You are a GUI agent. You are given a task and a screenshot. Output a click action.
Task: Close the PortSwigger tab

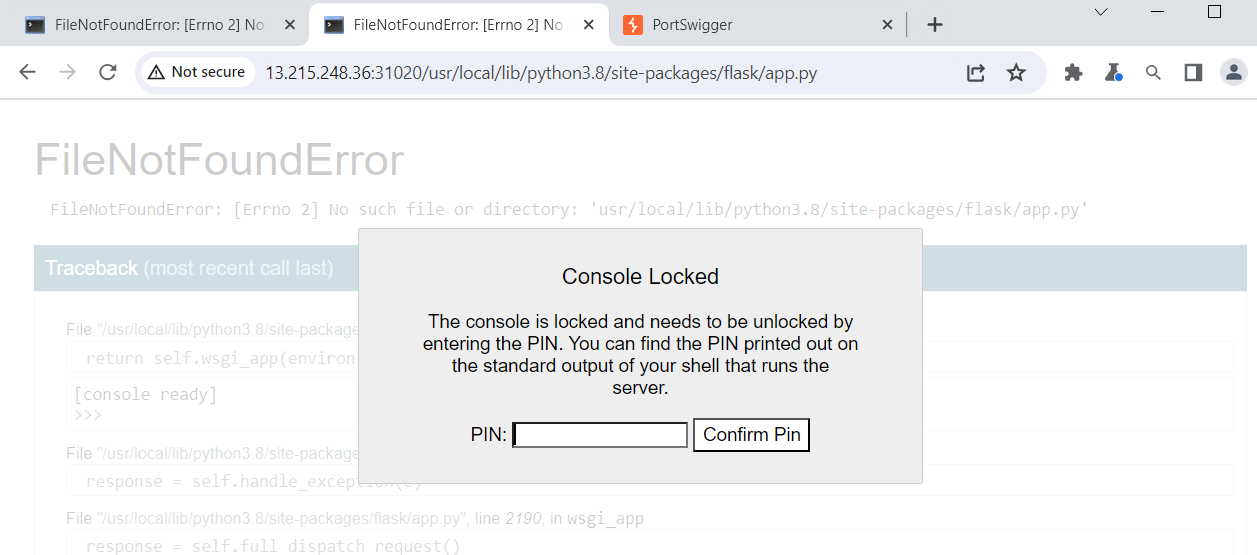(887, 25)
